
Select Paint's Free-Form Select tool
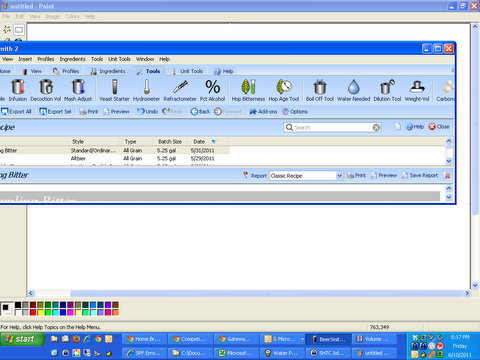[7, 30]
